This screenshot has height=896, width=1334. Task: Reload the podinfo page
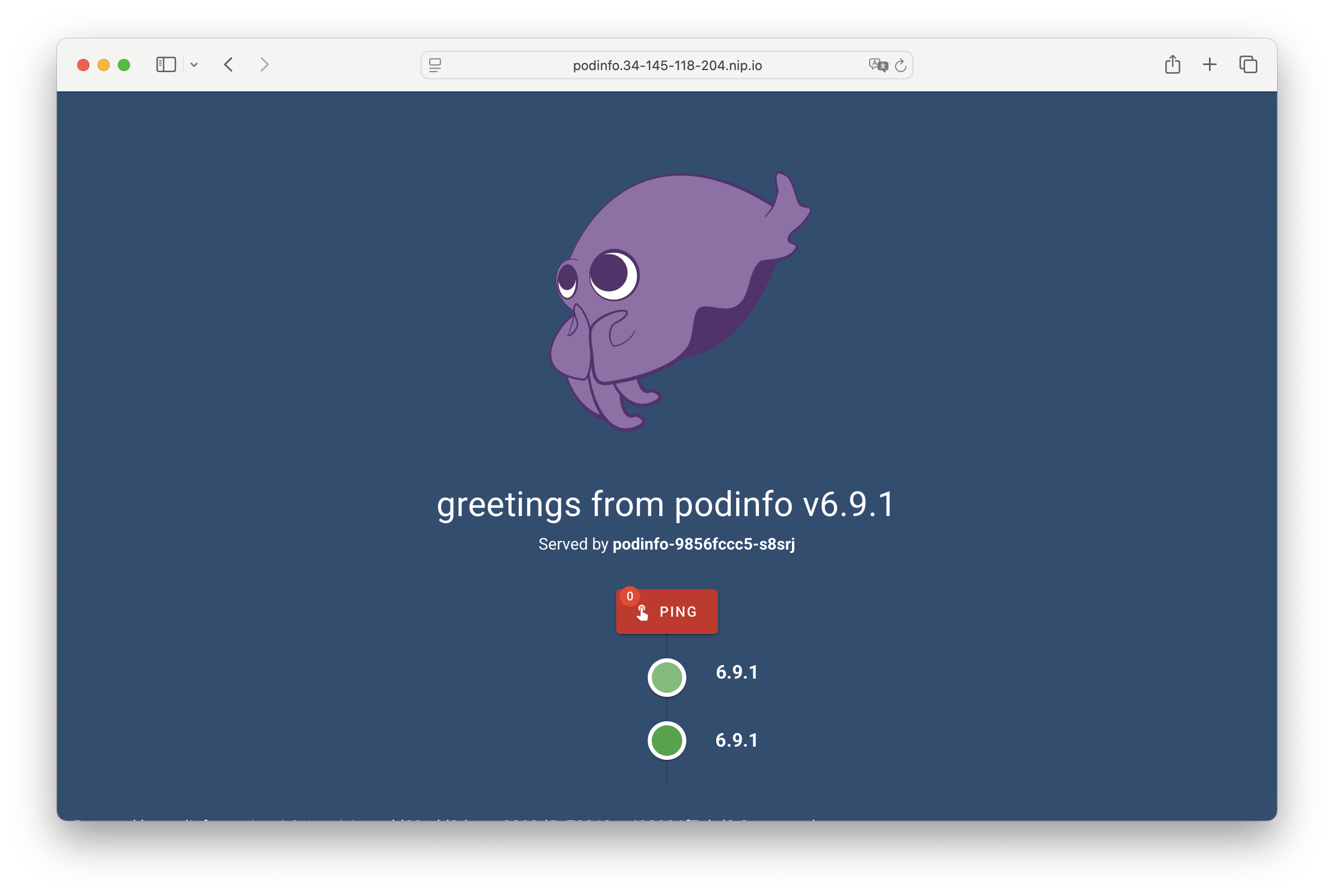pos(901,65)
